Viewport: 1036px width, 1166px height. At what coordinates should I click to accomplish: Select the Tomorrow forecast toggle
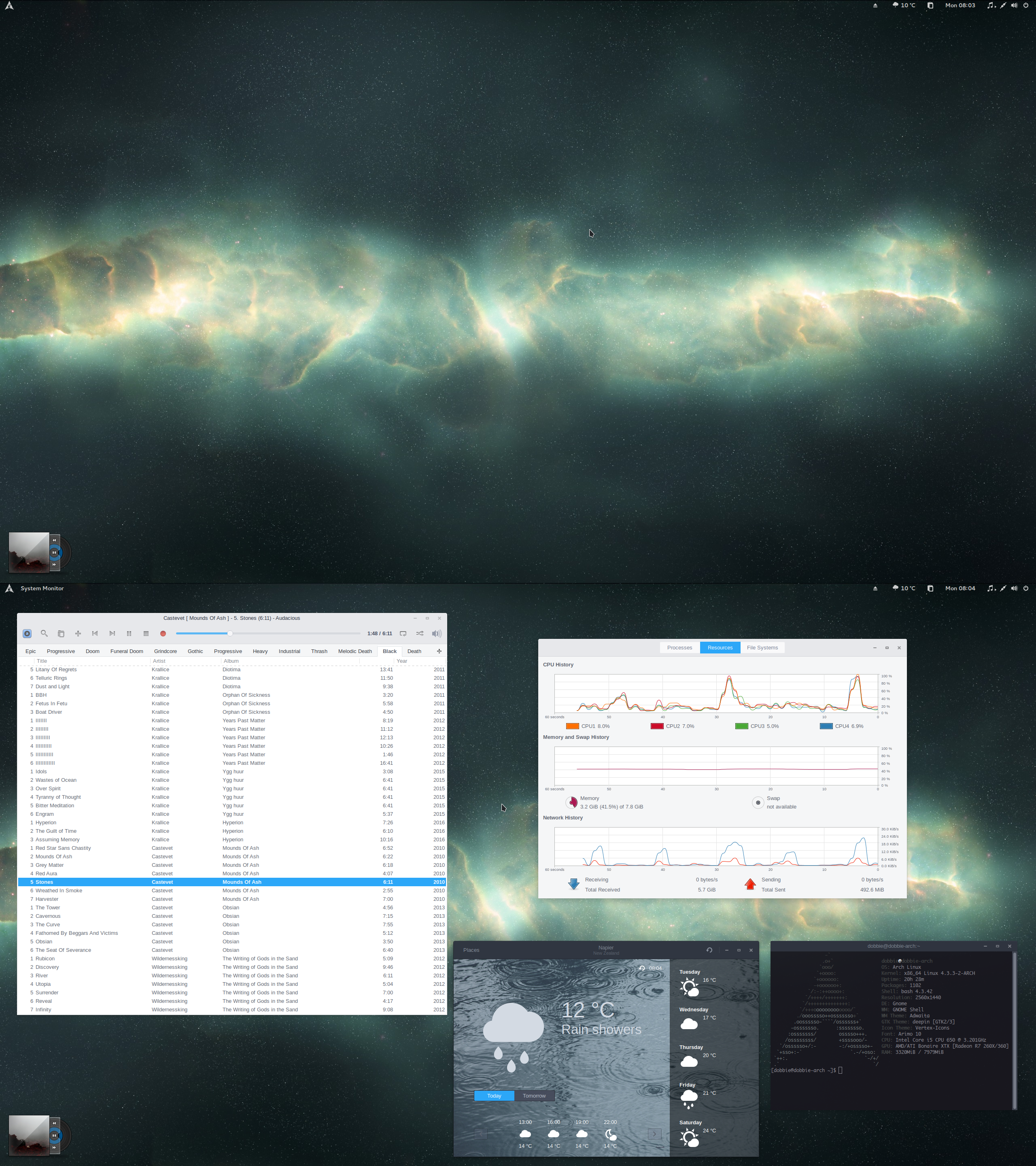tap(534, 1096)
